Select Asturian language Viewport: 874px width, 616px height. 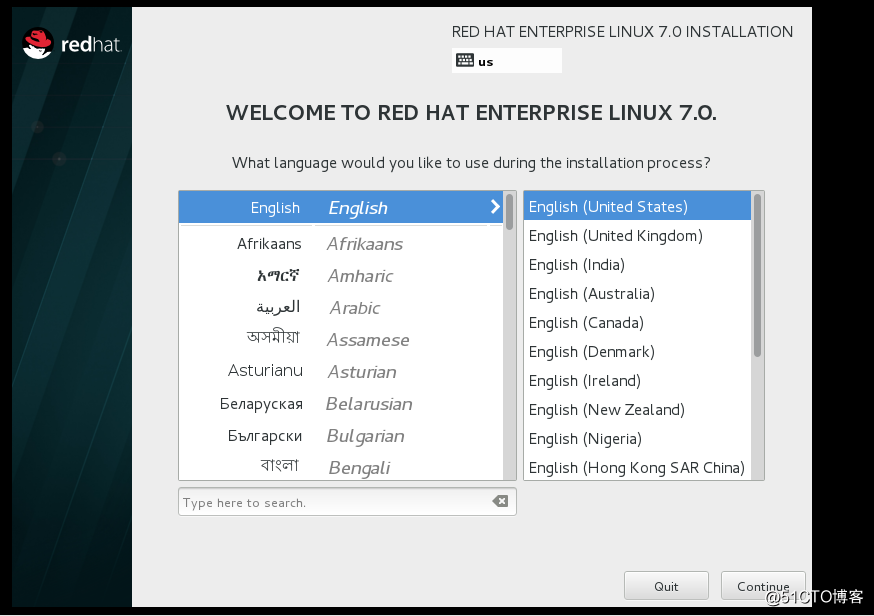click(341, 371)
